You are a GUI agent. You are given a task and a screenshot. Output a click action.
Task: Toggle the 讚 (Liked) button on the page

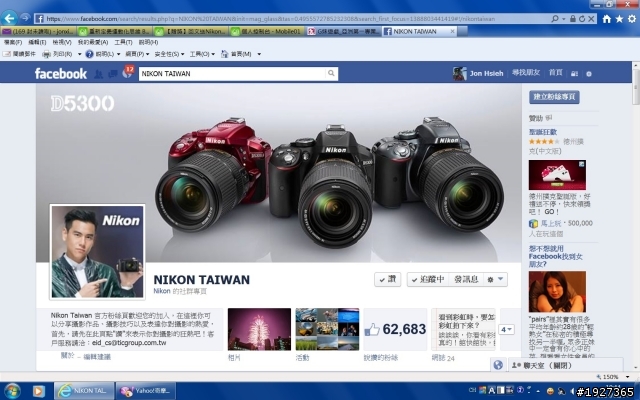click(x=387, y=279)
